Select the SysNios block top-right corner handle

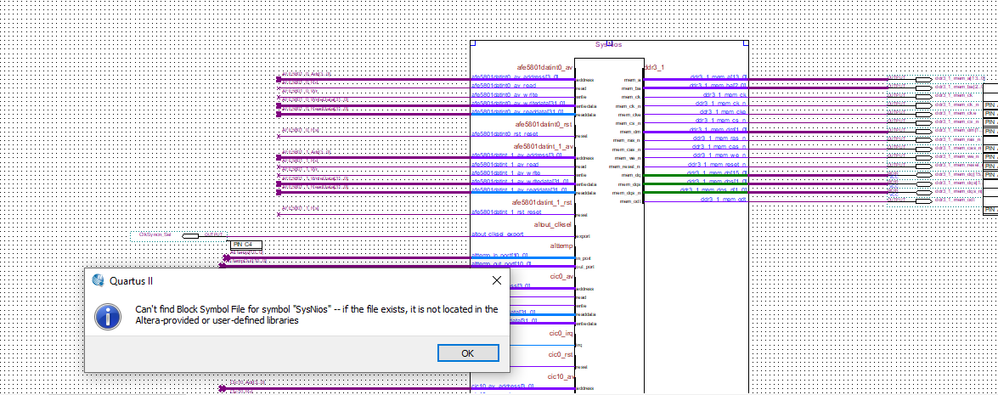coord(746,43)
